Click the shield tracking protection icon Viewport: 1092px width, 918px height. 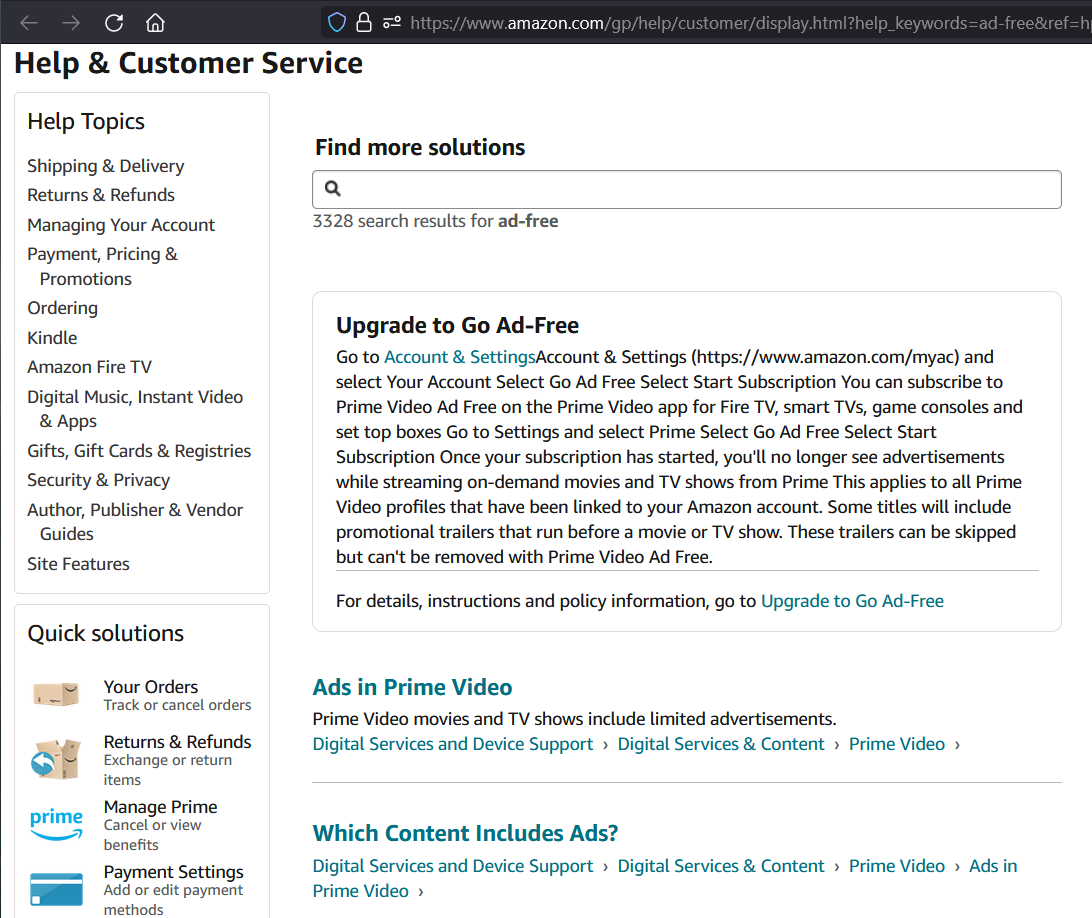tap(337, 22)
